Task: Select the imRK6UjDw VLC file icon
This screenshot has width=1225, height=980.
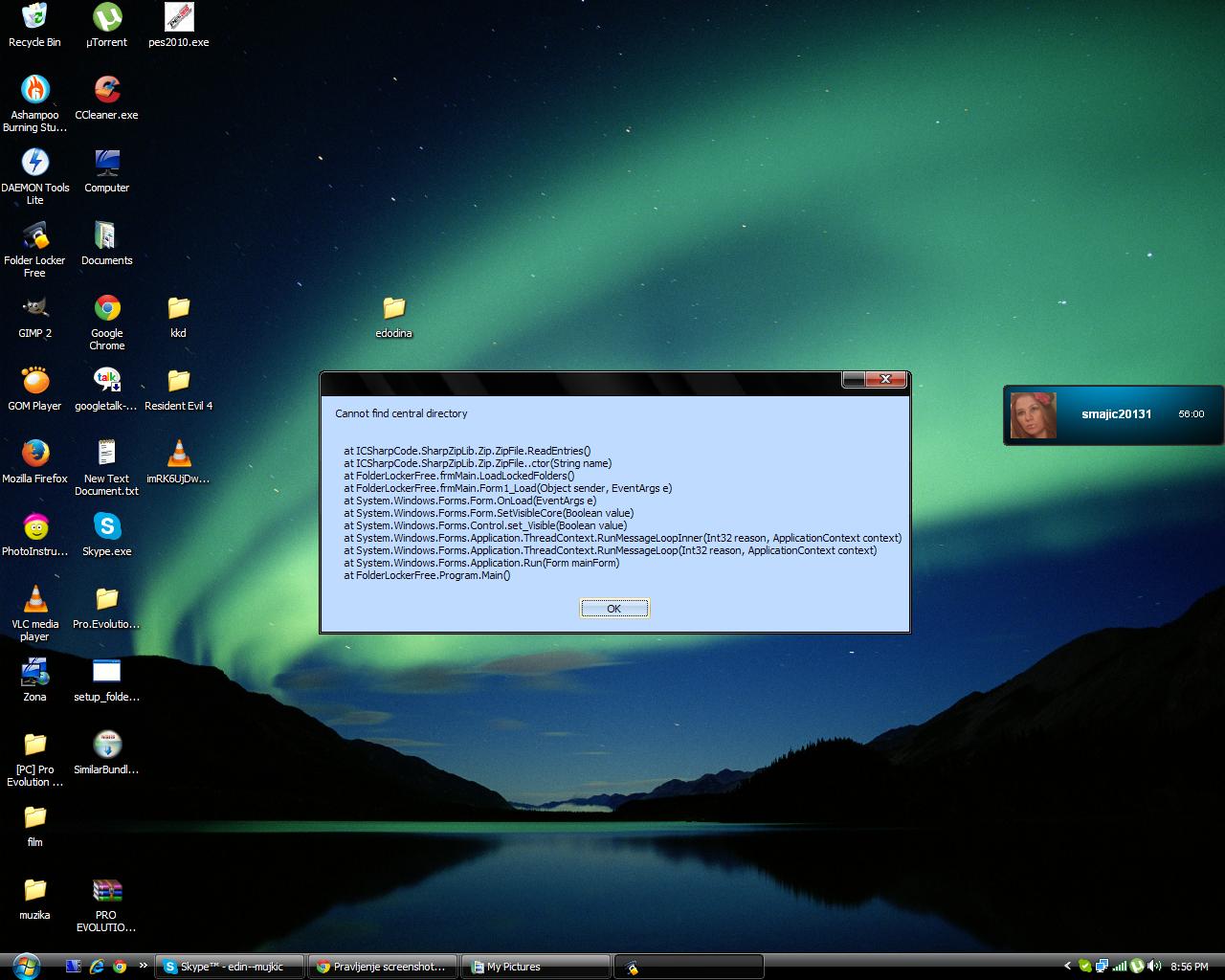Action: (x=179, y=462)
